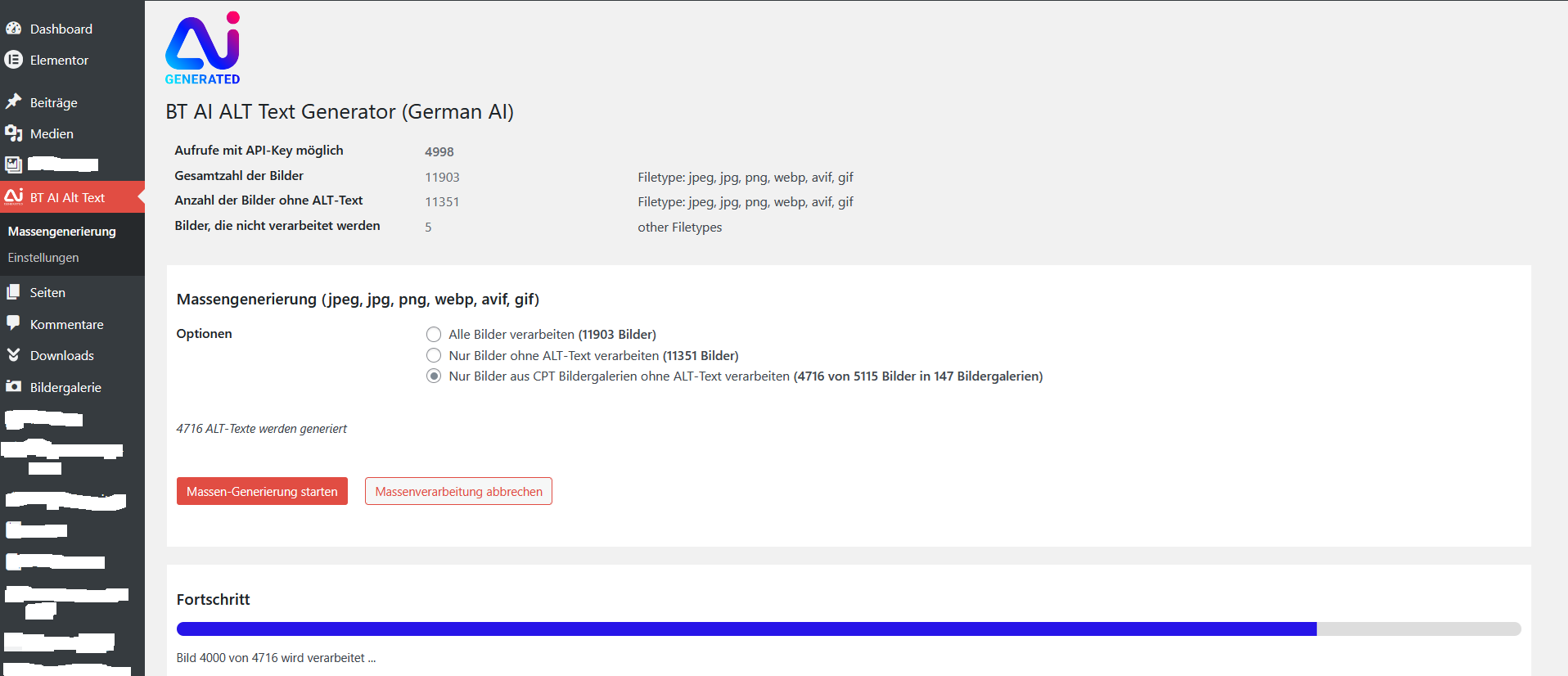The height and width of the screenshot is (676, 1568).
Task: Click the Dashboard gauge icon
Action: (13, 29)
